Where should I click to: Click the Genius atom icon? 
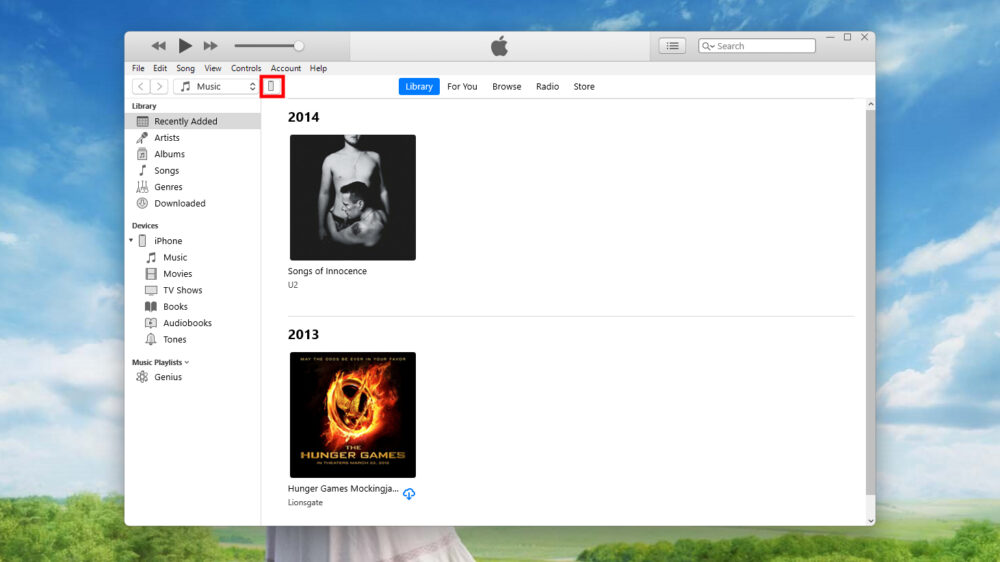142,377
